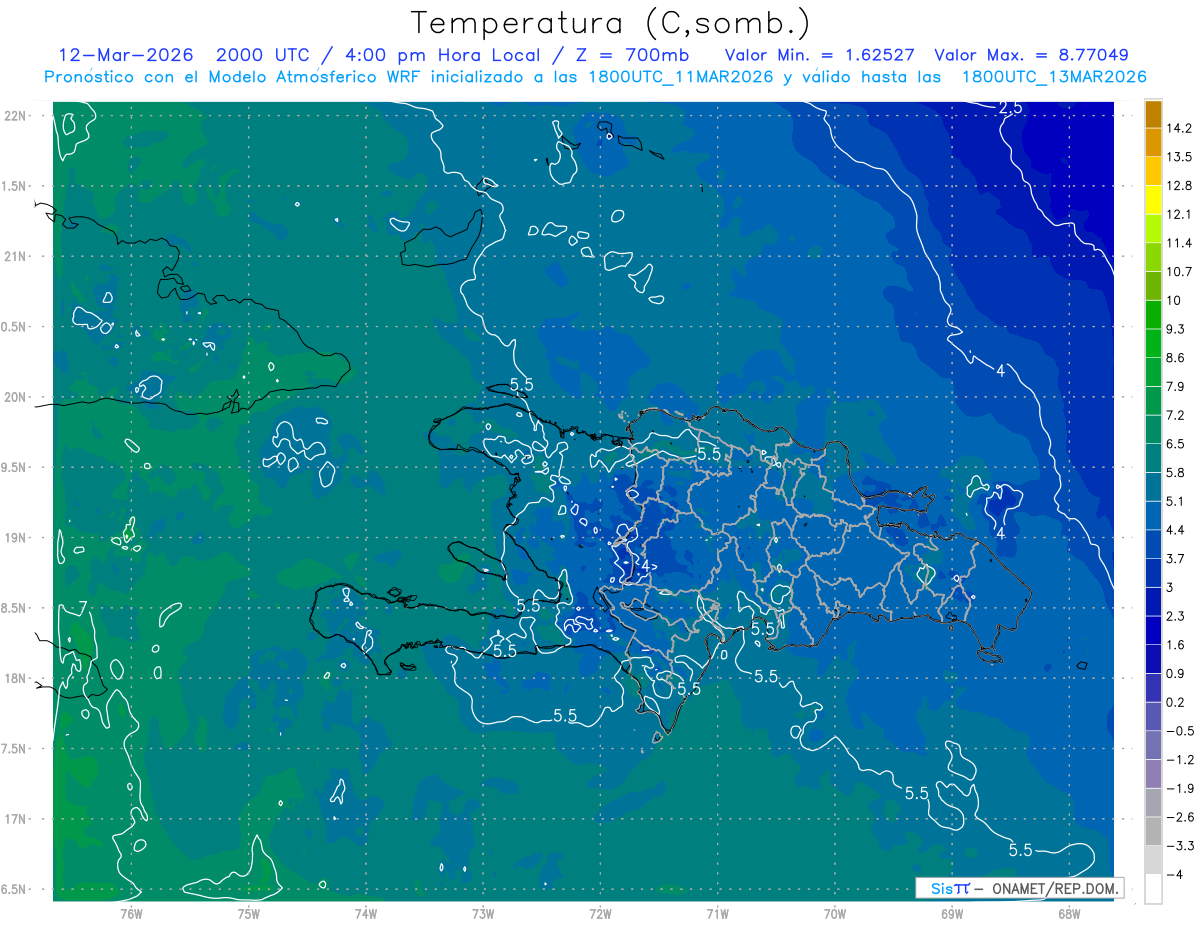
Task: Click the 'Valor Min. = 1.62527' text
Action: 821,55
